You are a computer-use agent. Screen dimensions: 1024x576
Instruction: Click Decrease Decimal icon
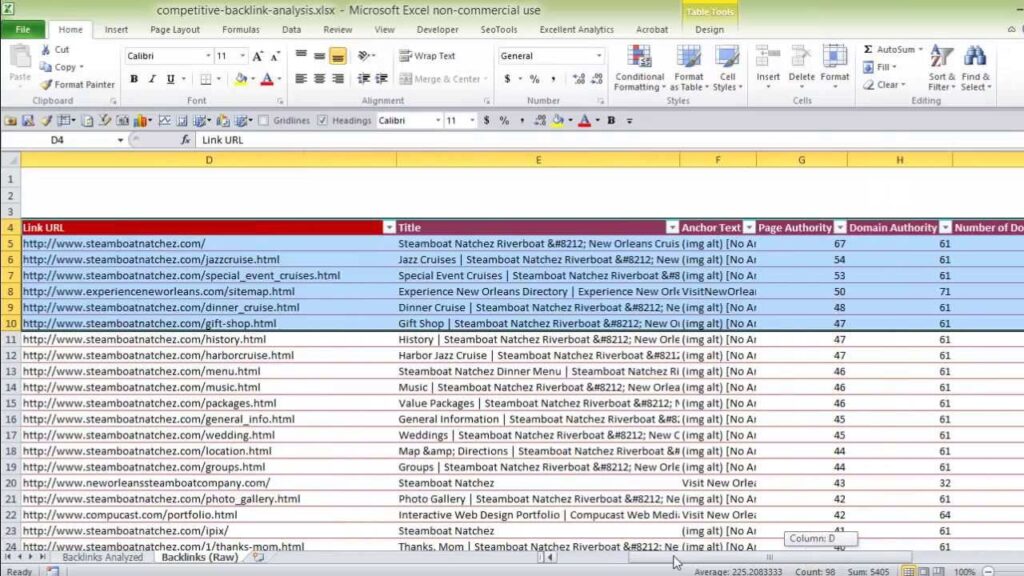(596, 79)
